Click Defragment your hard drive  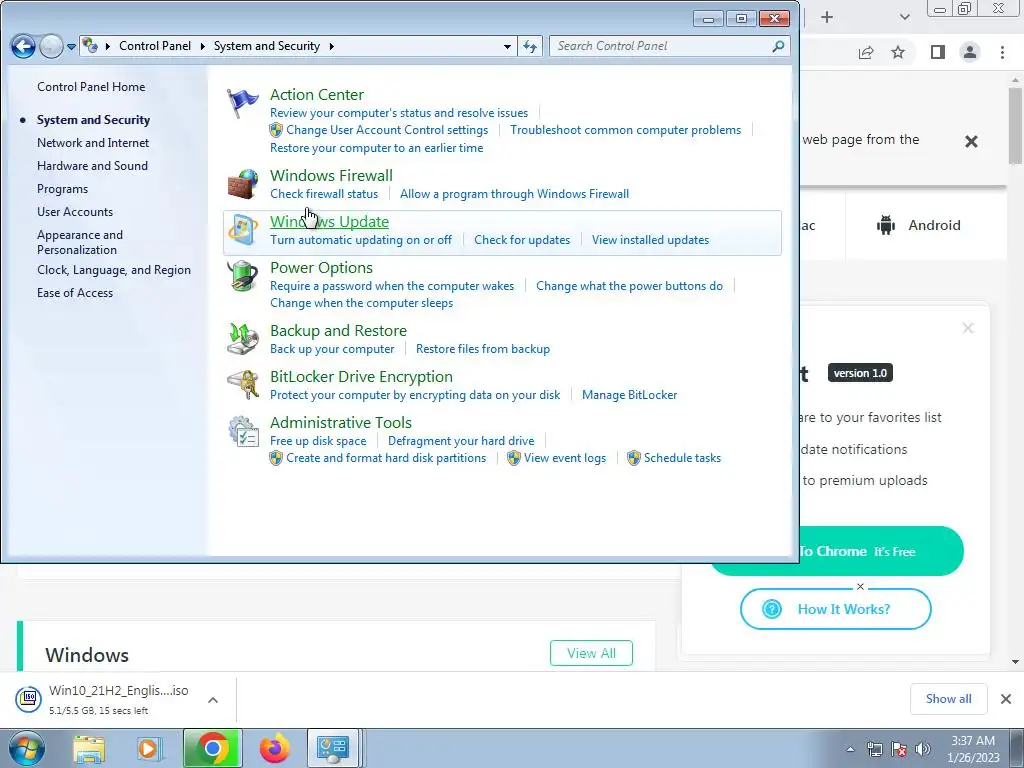pos(461,441)
